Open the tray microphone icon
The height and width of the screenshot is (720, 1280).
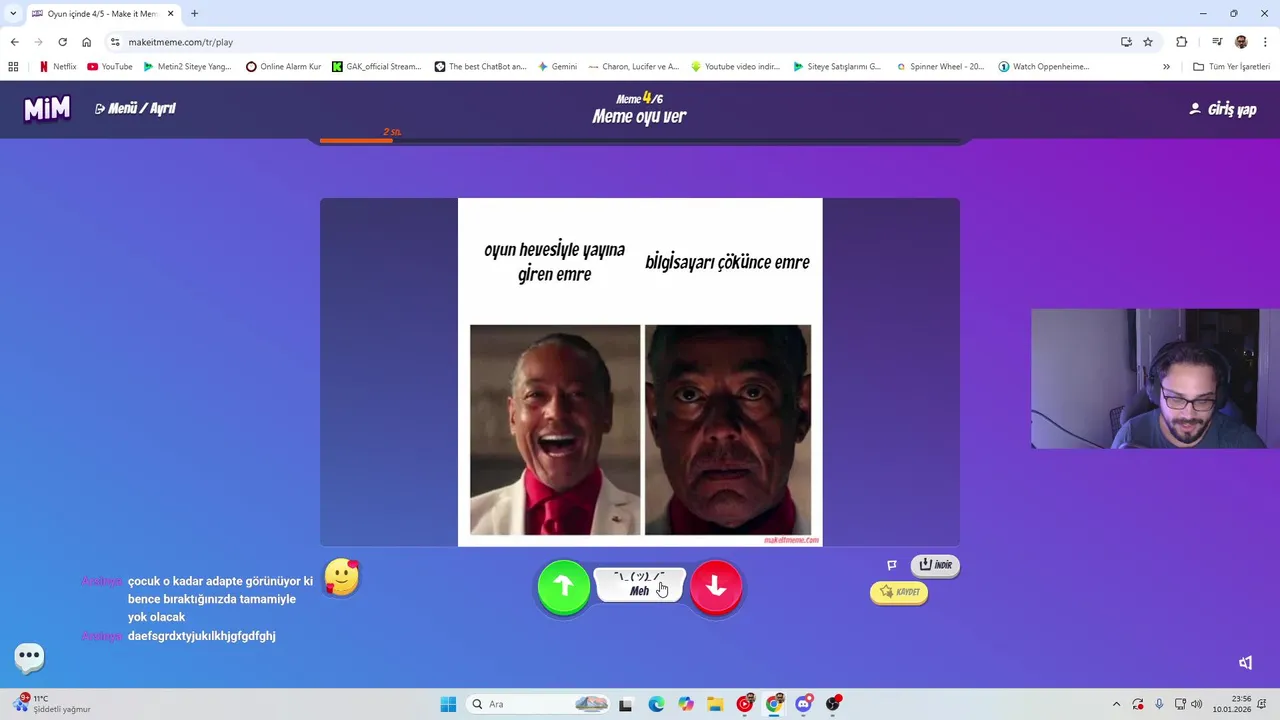pyautogui.click(x=1159, y=704)
